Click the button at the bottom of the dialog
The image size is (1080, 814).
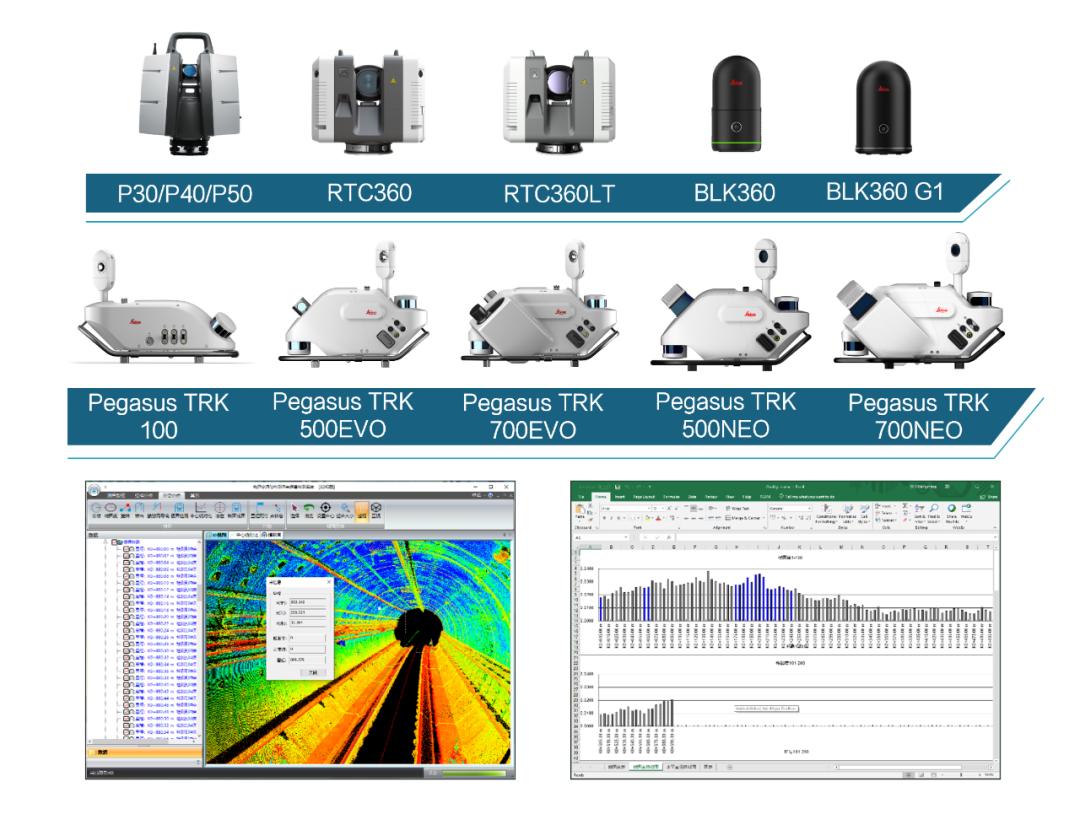(x=313, y=673)
